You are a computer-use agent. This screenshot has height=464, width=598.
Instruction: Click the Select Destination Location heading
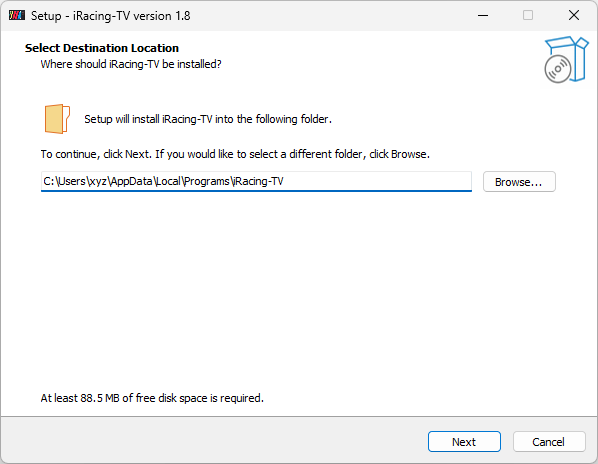pos(102,48)
